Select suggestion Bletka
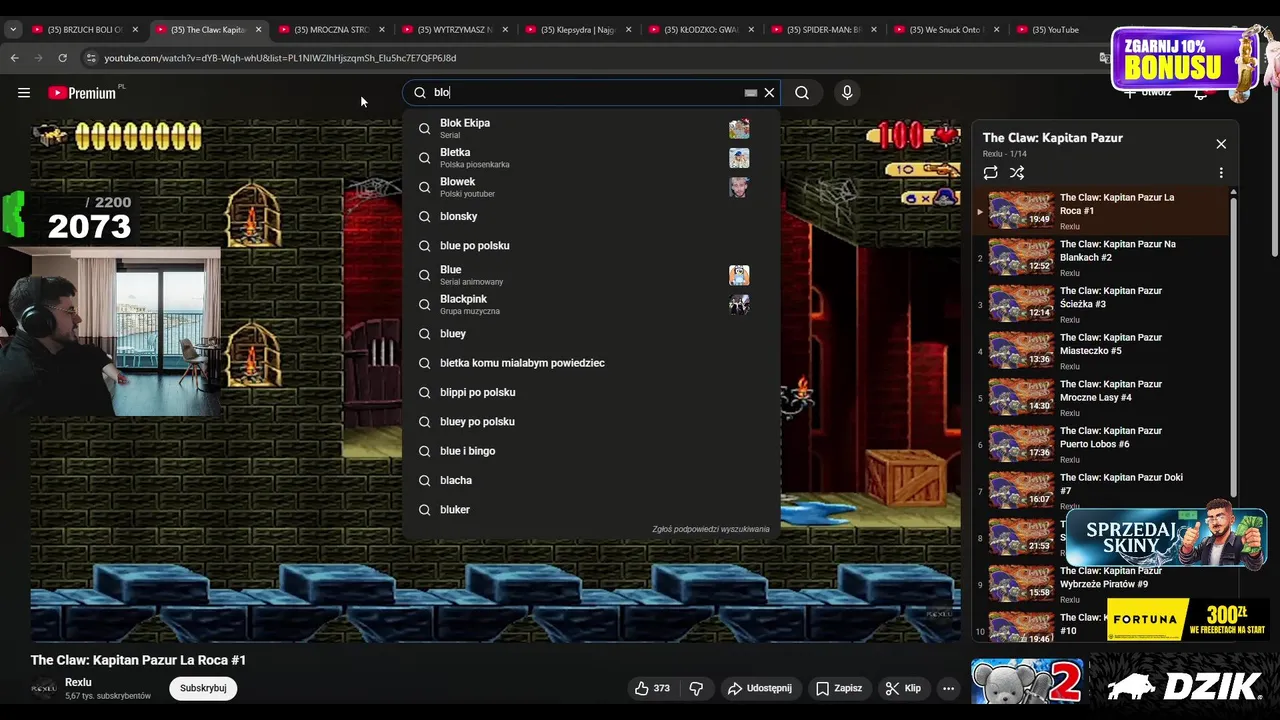Image resolution: width=1280 pixels, height=720 pixels. (591, 158)
